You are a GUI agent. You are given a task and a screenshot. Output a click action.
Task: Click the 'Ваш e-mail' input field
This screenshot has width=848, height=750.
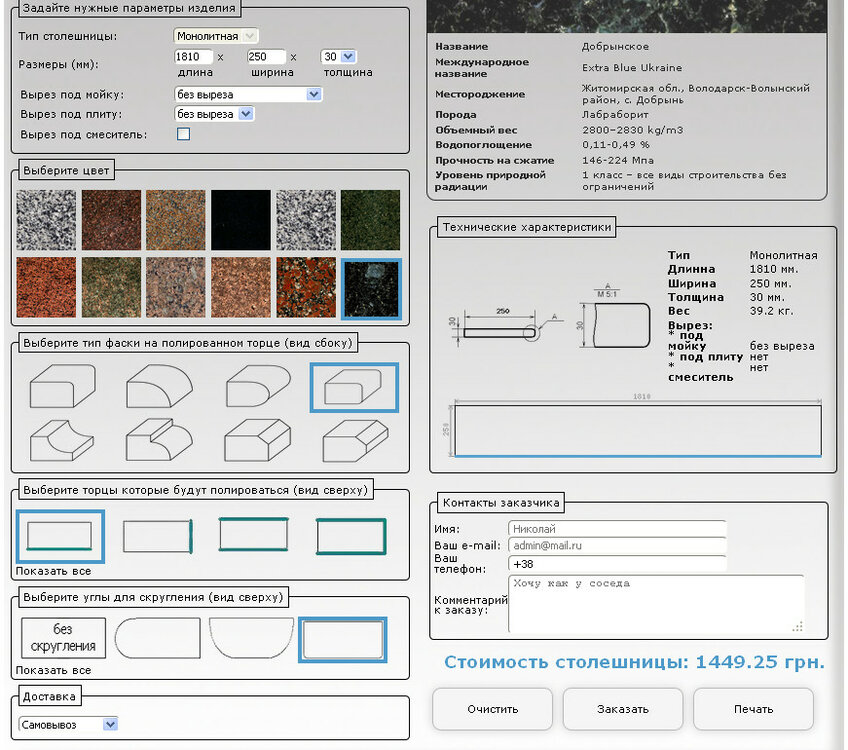coord(617,546)
